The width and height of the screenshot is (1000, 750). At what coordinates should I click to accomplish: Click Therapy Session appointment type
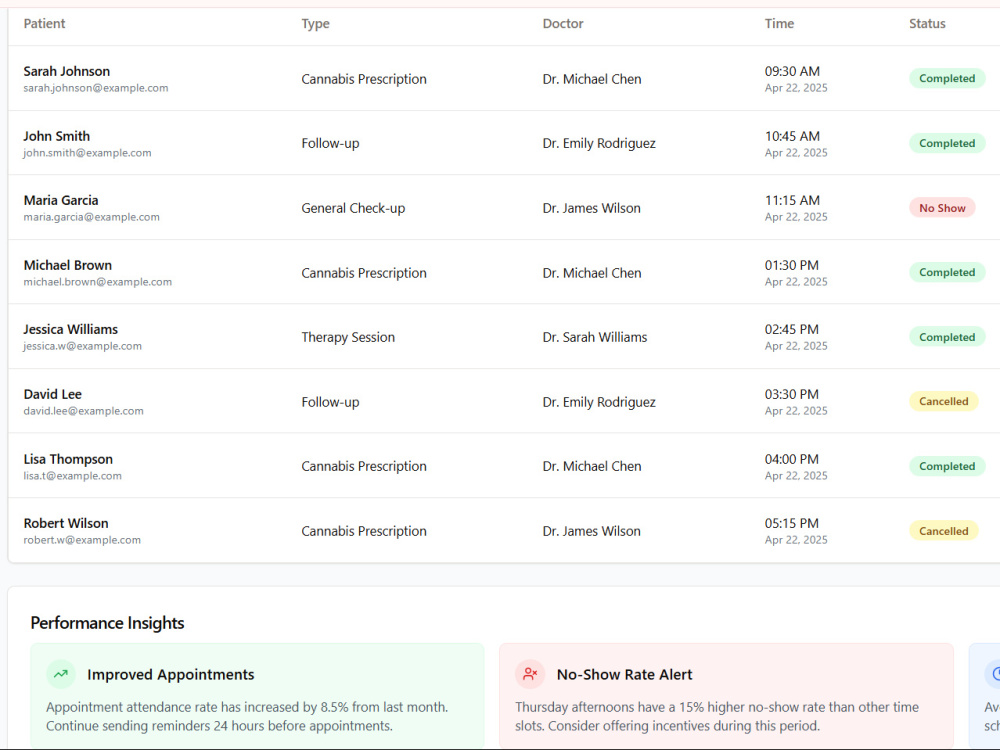348,337
